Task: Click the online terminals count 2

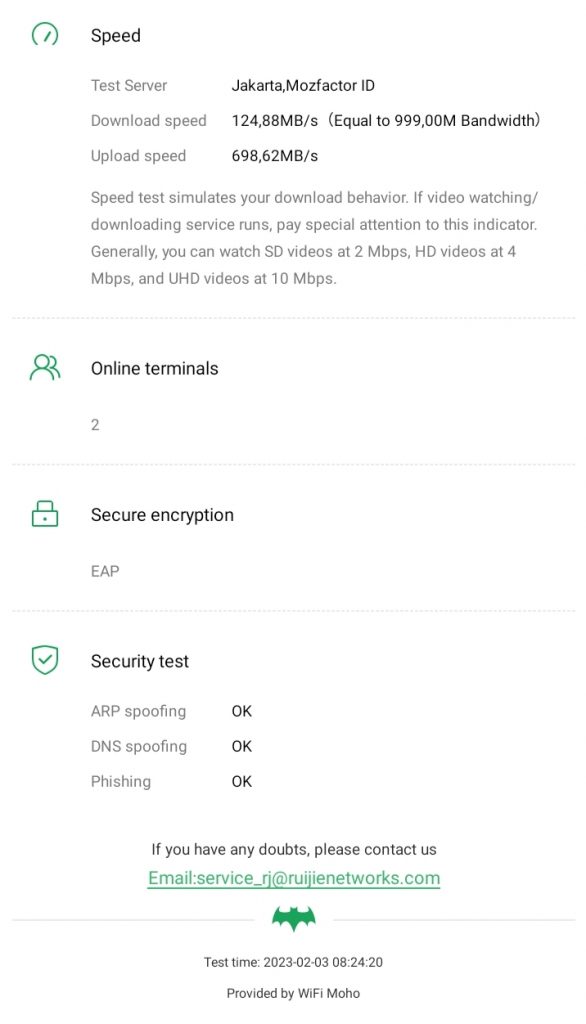Action: tap(95, 425)
